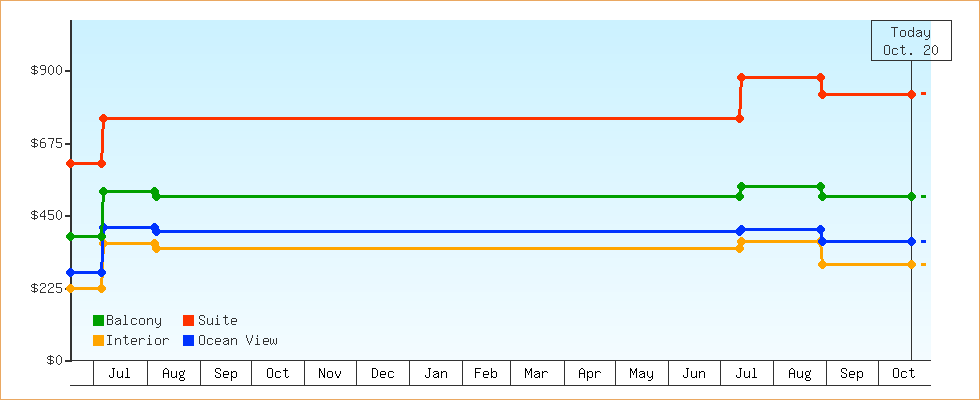The height and width of the screenshot is (400, 980).
Task: Click the Nov month label on axis
Action: click(x=330, y=374)
